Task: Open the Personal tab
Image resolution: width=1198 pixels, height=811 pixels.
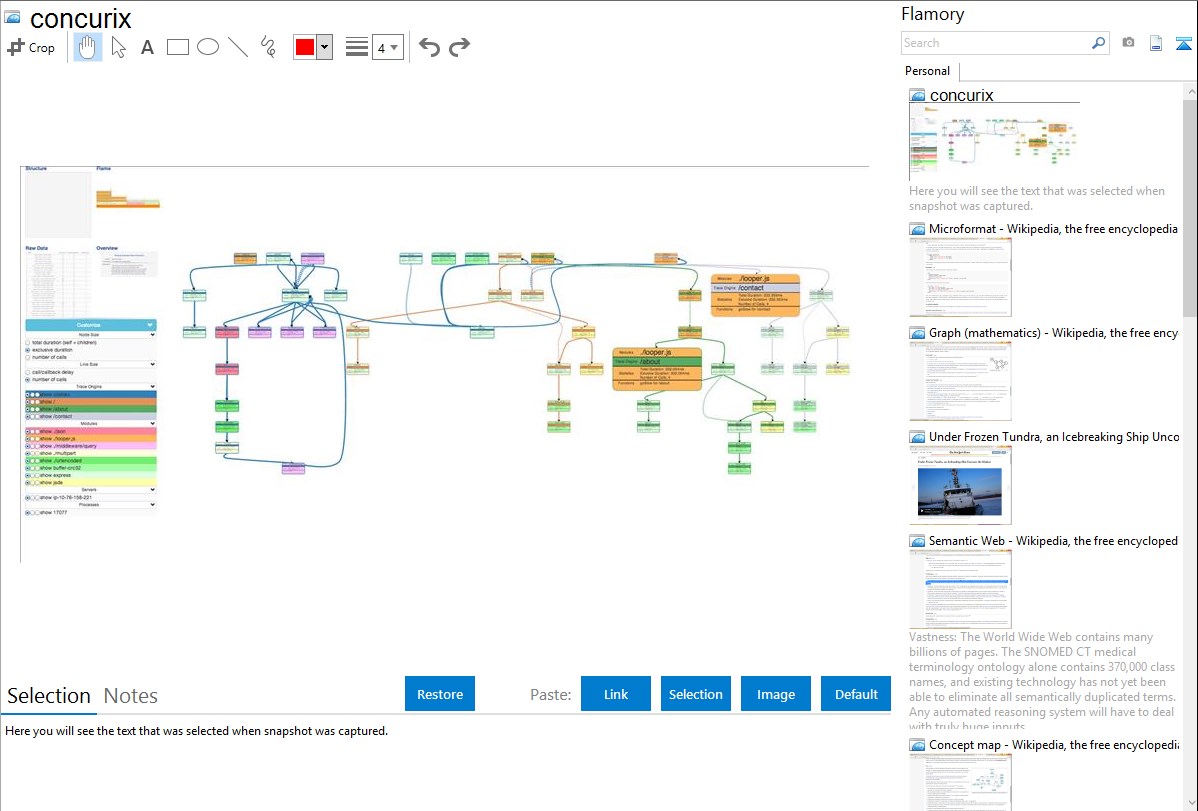Action: (928, 71)
